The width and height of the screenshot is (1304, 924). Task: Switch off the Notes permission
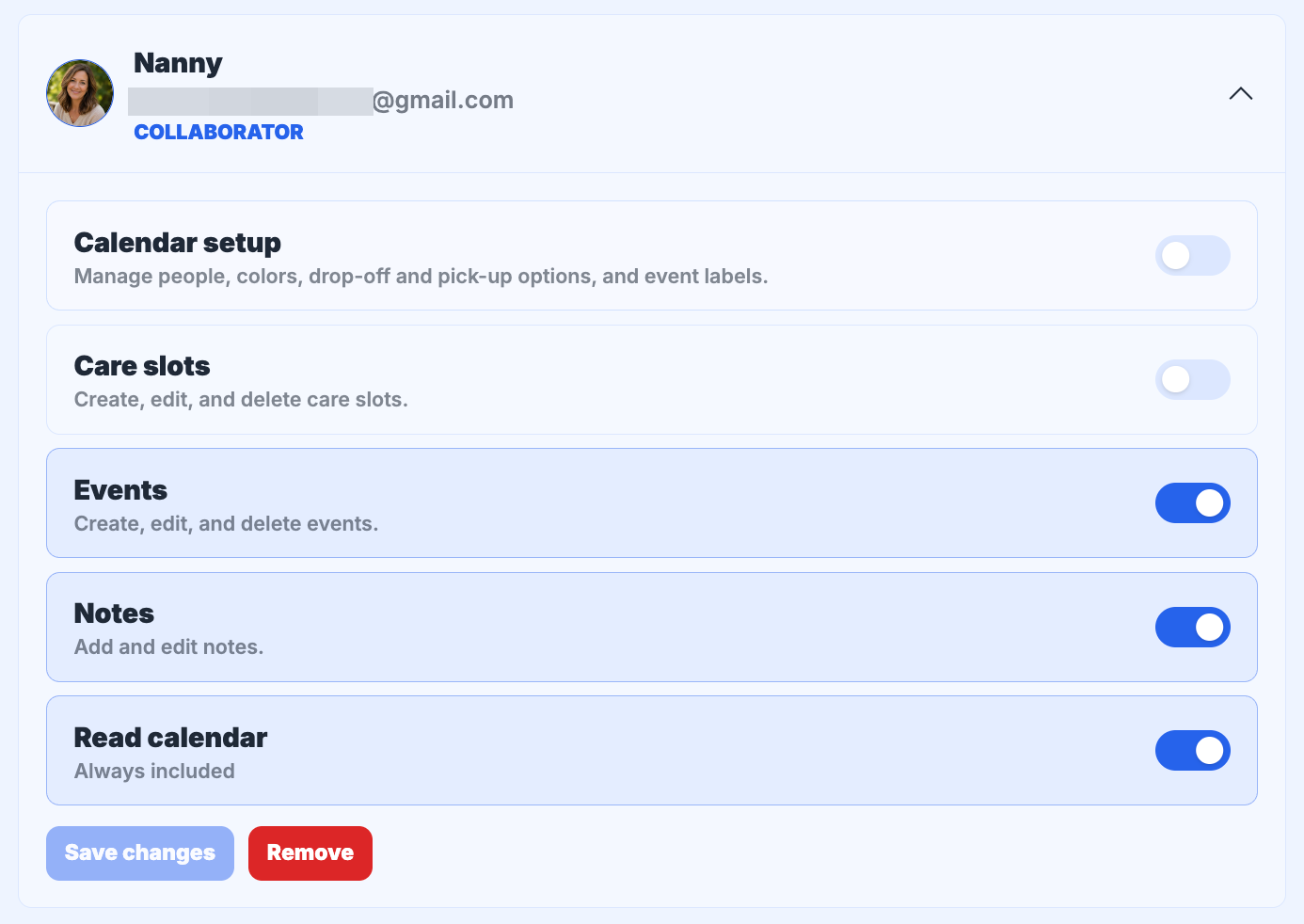pos(1192,627)
